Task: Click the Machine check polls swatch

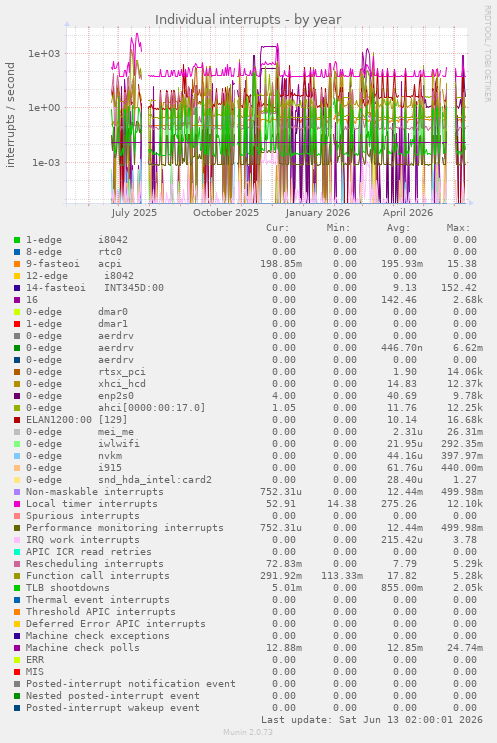Action: 17,648
